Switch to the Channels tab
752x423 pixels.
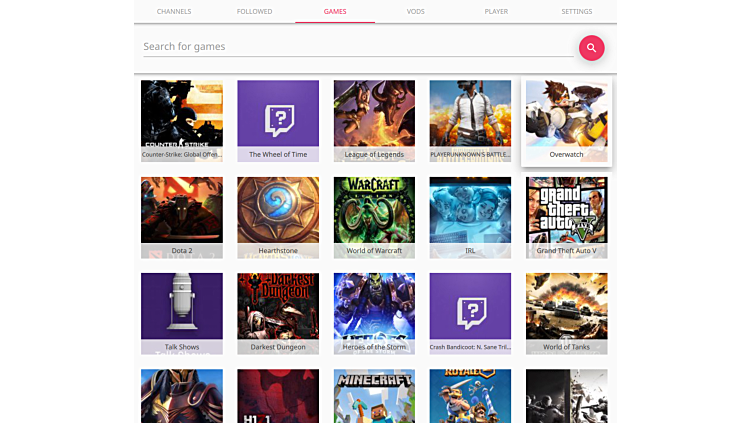pos(174,12)
